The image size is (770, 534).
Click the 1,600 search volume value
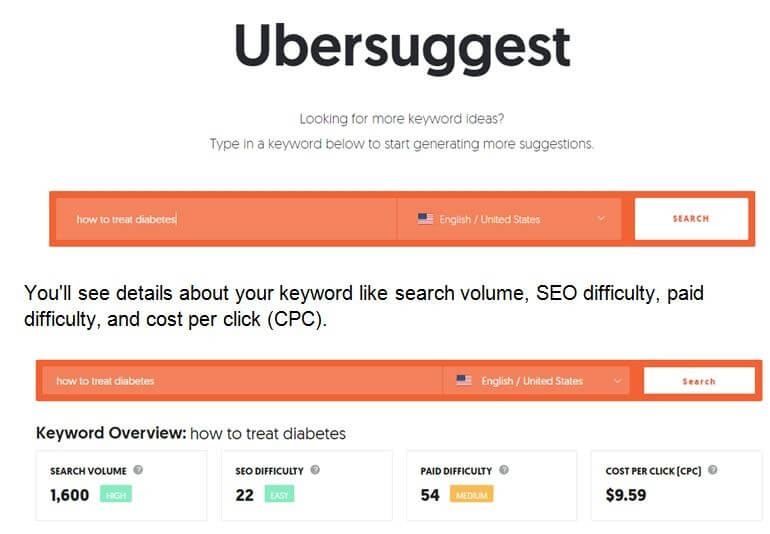(x=69, y=495)
